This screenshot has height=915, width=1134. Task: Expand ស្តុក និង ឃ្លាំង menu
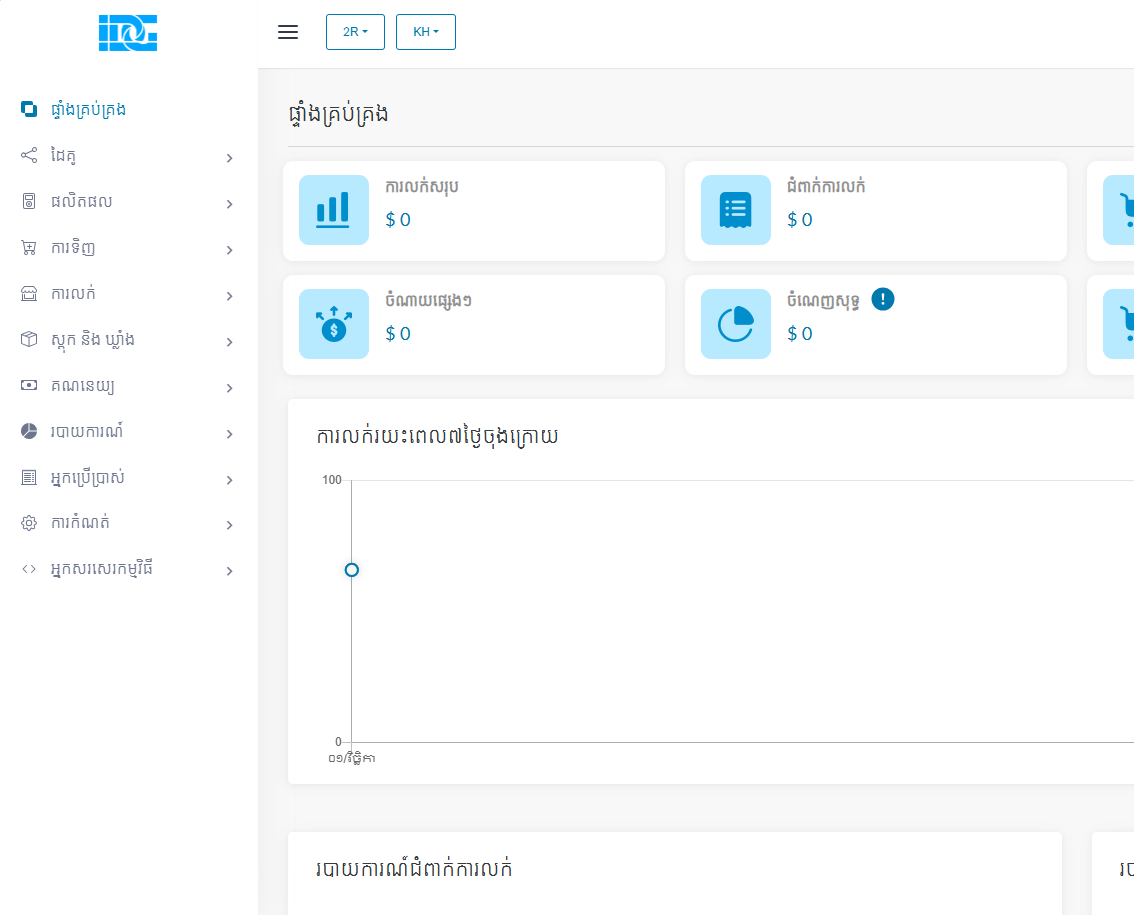pyautogui.click(x=128, y=340)
